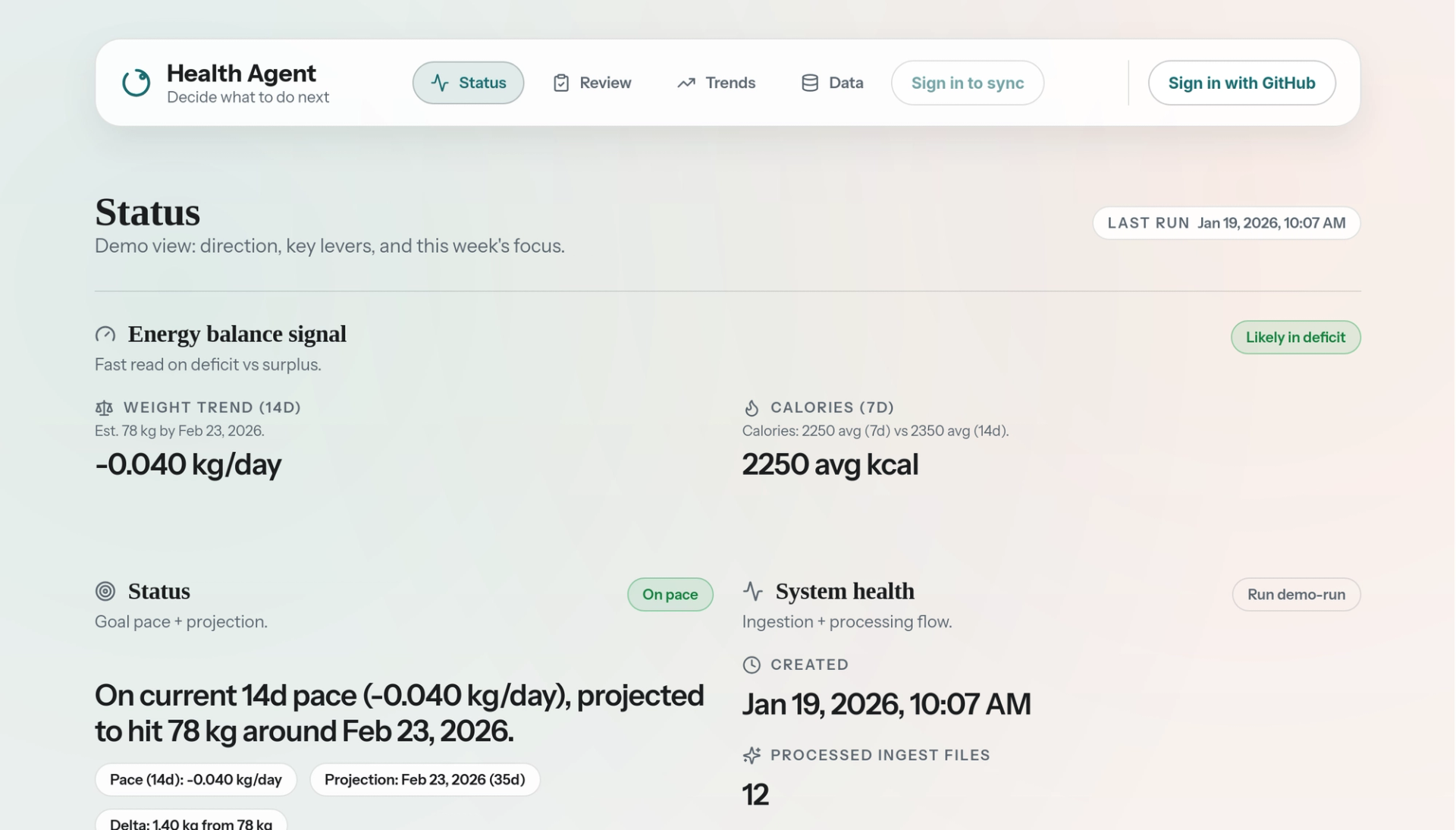Click the 2250 avg kcal value

830,464
